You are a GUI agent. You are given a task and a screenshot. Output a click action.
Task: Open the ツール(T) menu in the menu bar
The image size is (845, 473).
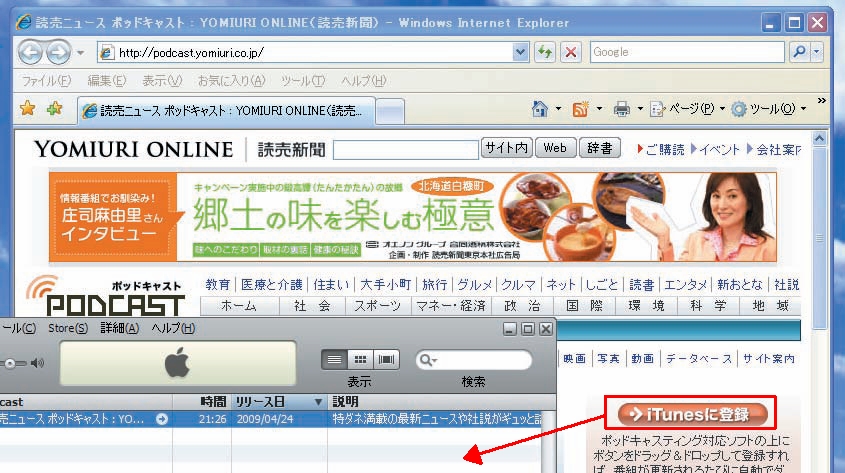303,81
